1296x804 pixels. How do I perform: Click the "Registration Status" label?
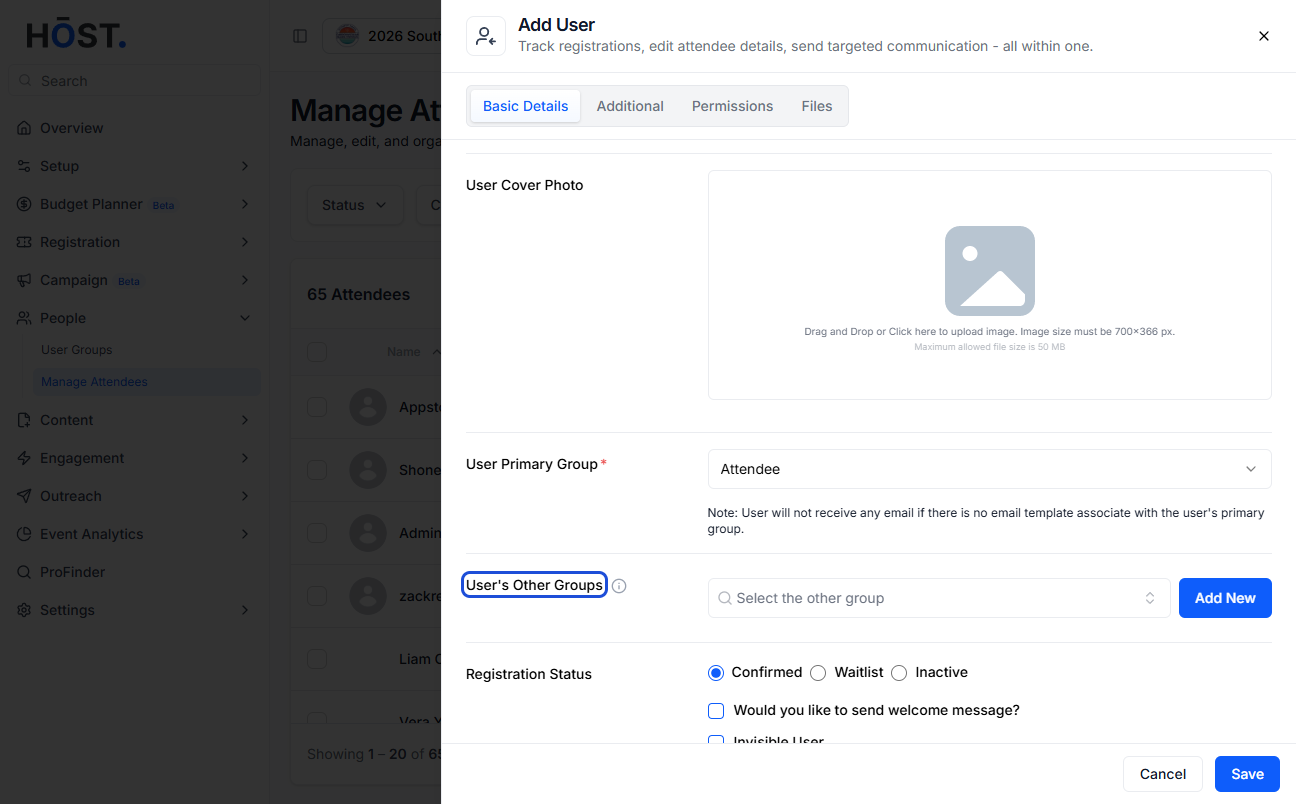click(529, 674)
